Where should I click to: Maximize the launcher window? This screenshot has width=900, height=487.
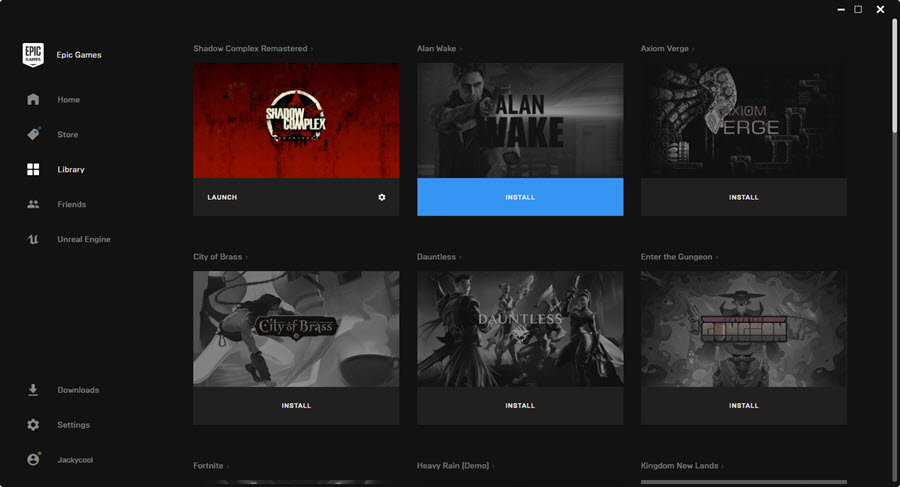point(858,9)
